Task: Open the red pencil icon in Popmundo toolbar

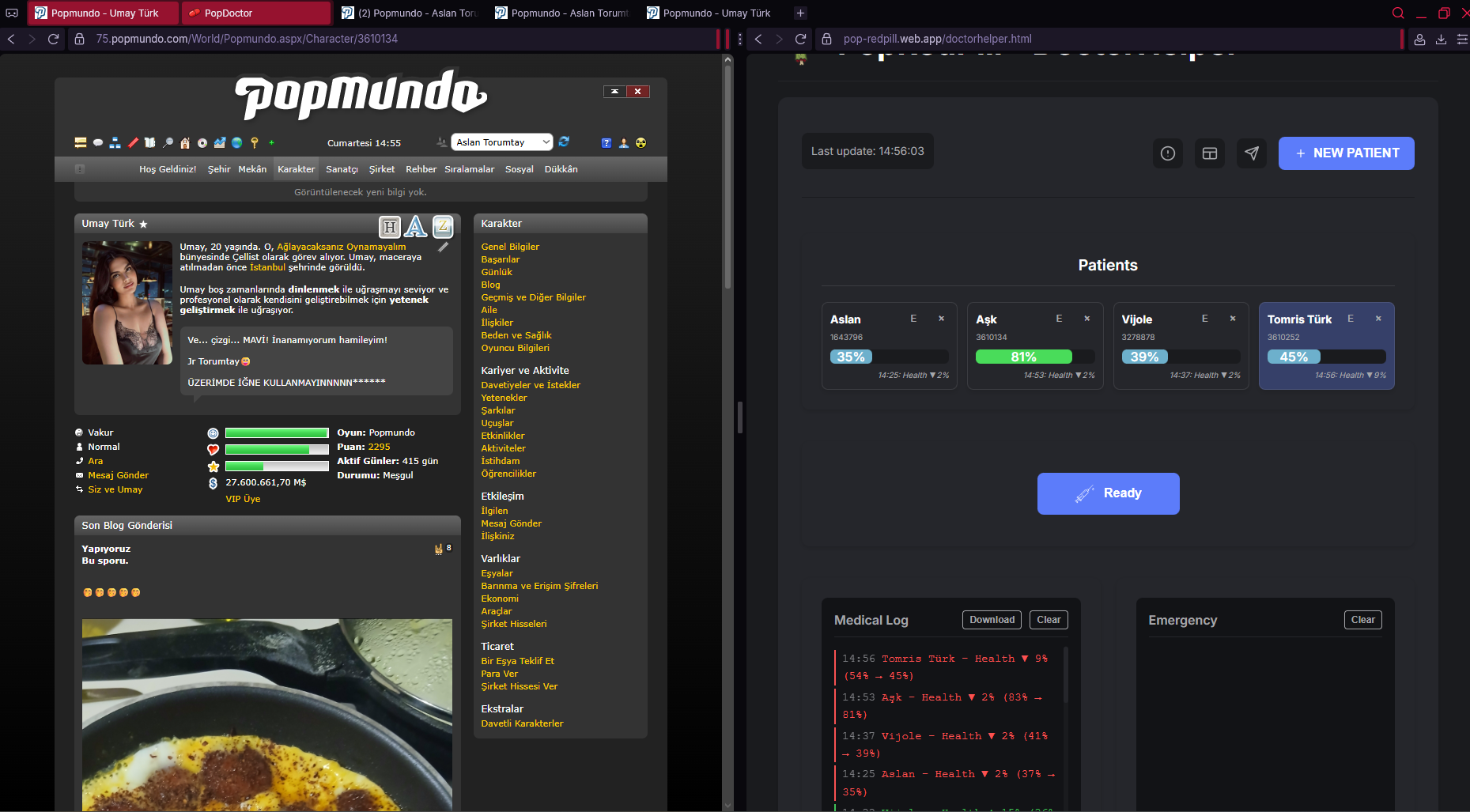Action: point(133,143)
